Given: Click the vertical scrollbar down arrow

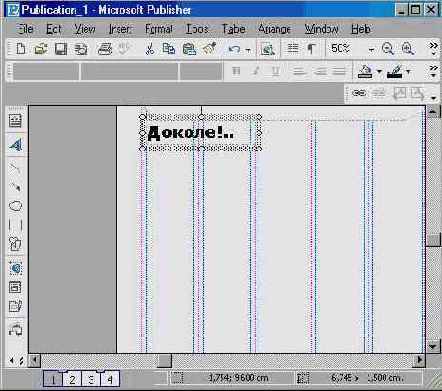Looking at the screenshot, I should pos(433,347).
